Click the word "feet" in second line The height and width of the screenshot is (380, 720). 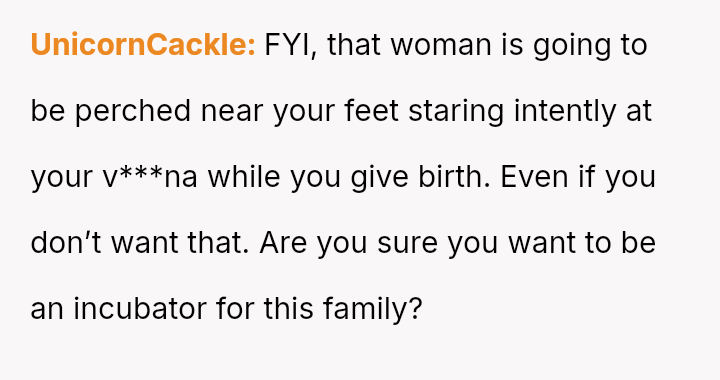[371, 111]
